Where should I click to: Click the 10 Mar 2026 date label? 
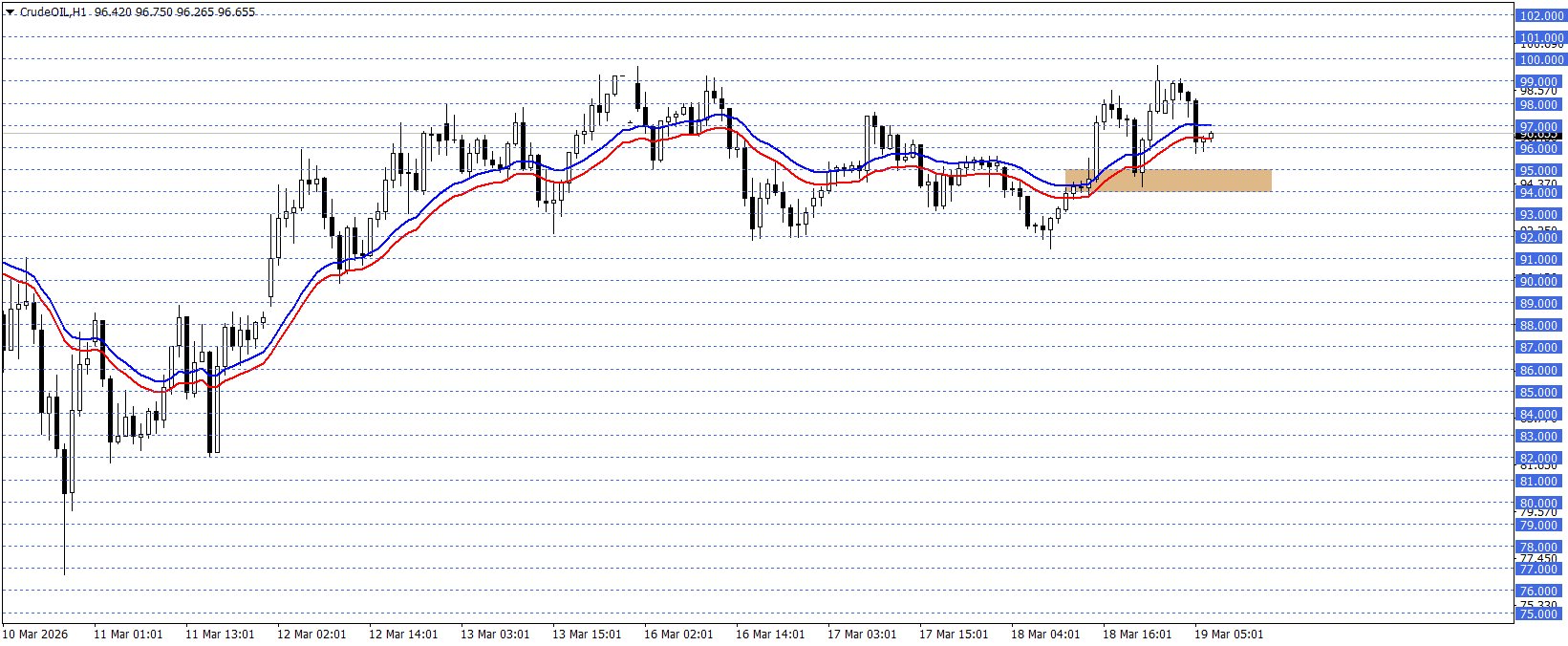click(35, 635)
